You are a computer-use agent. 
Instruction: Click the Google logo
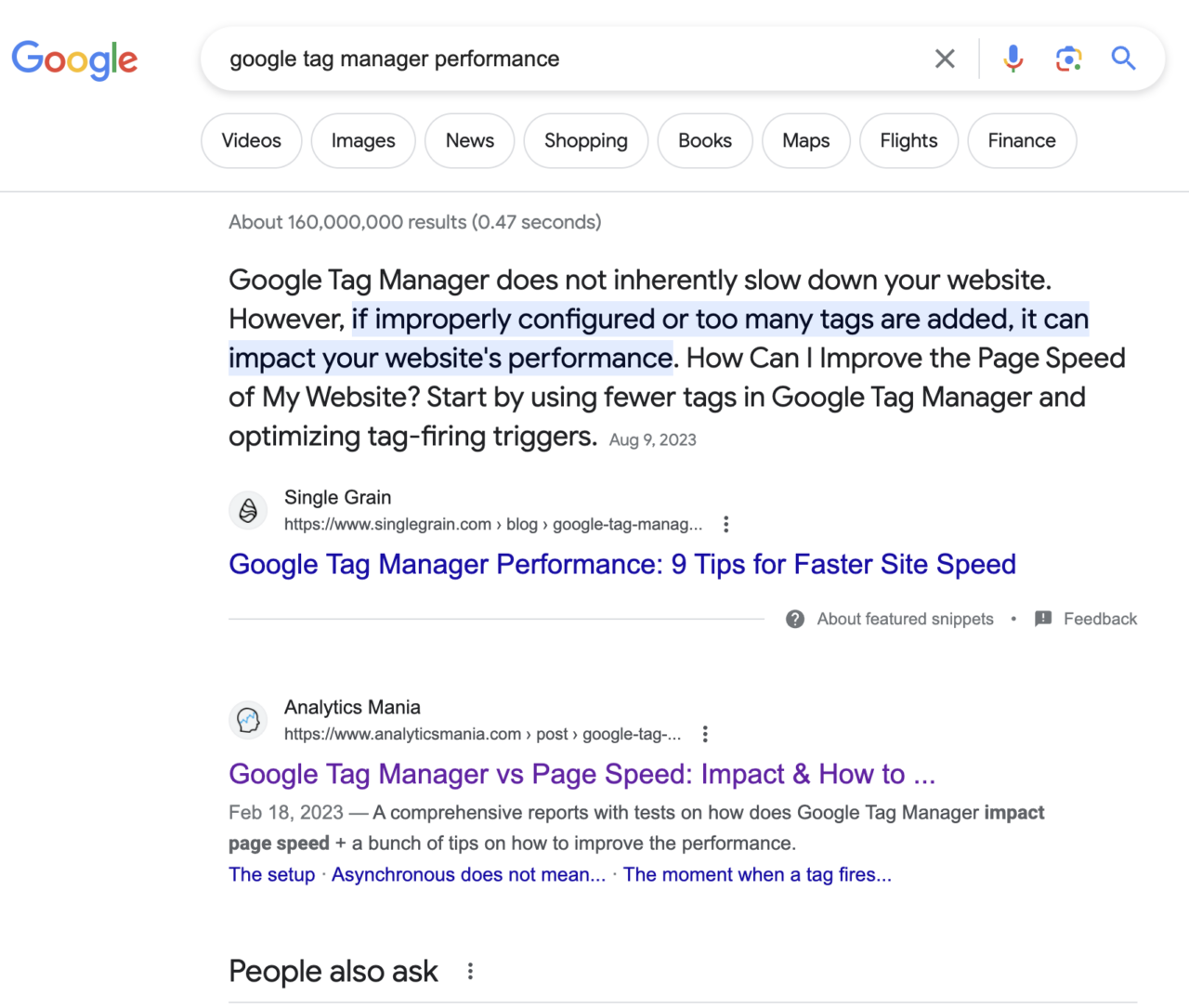click(x=74, y=59)
